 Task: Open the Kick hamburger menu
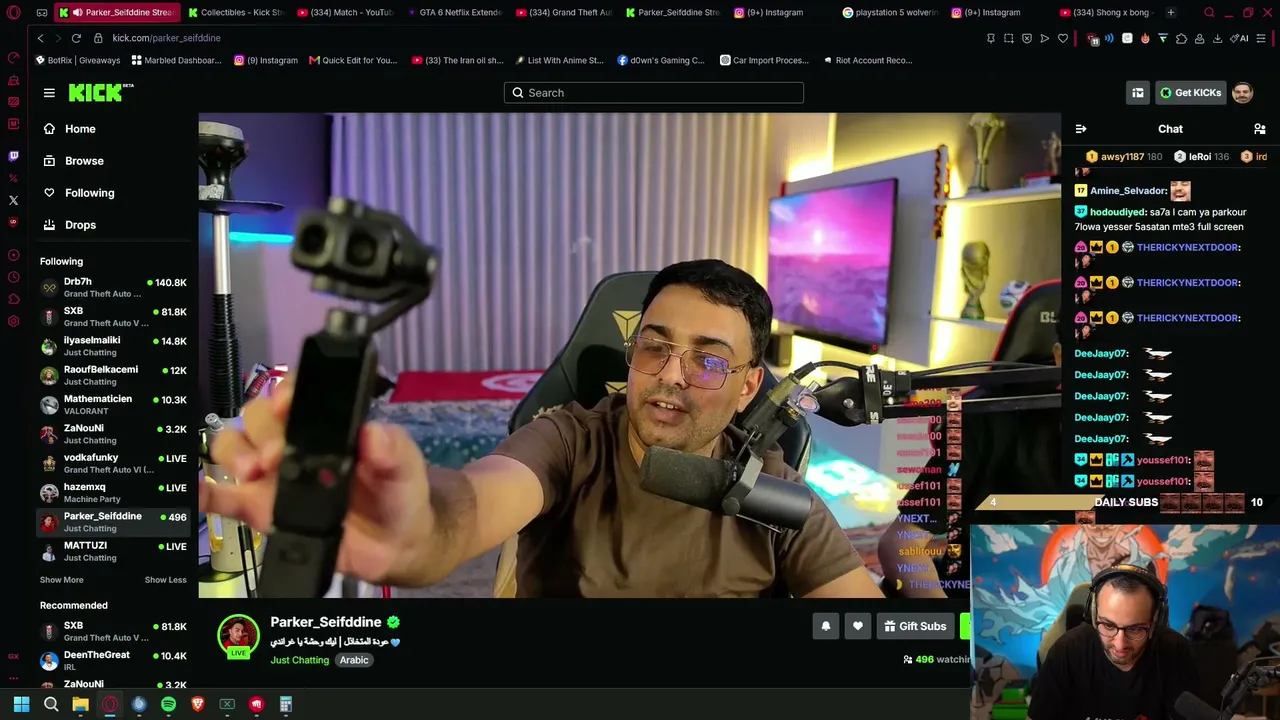49,93
